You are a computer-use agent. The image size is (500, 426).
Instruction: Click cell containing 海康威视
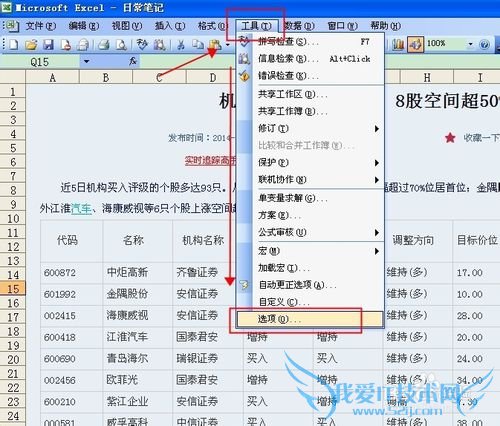click(138, 315)
